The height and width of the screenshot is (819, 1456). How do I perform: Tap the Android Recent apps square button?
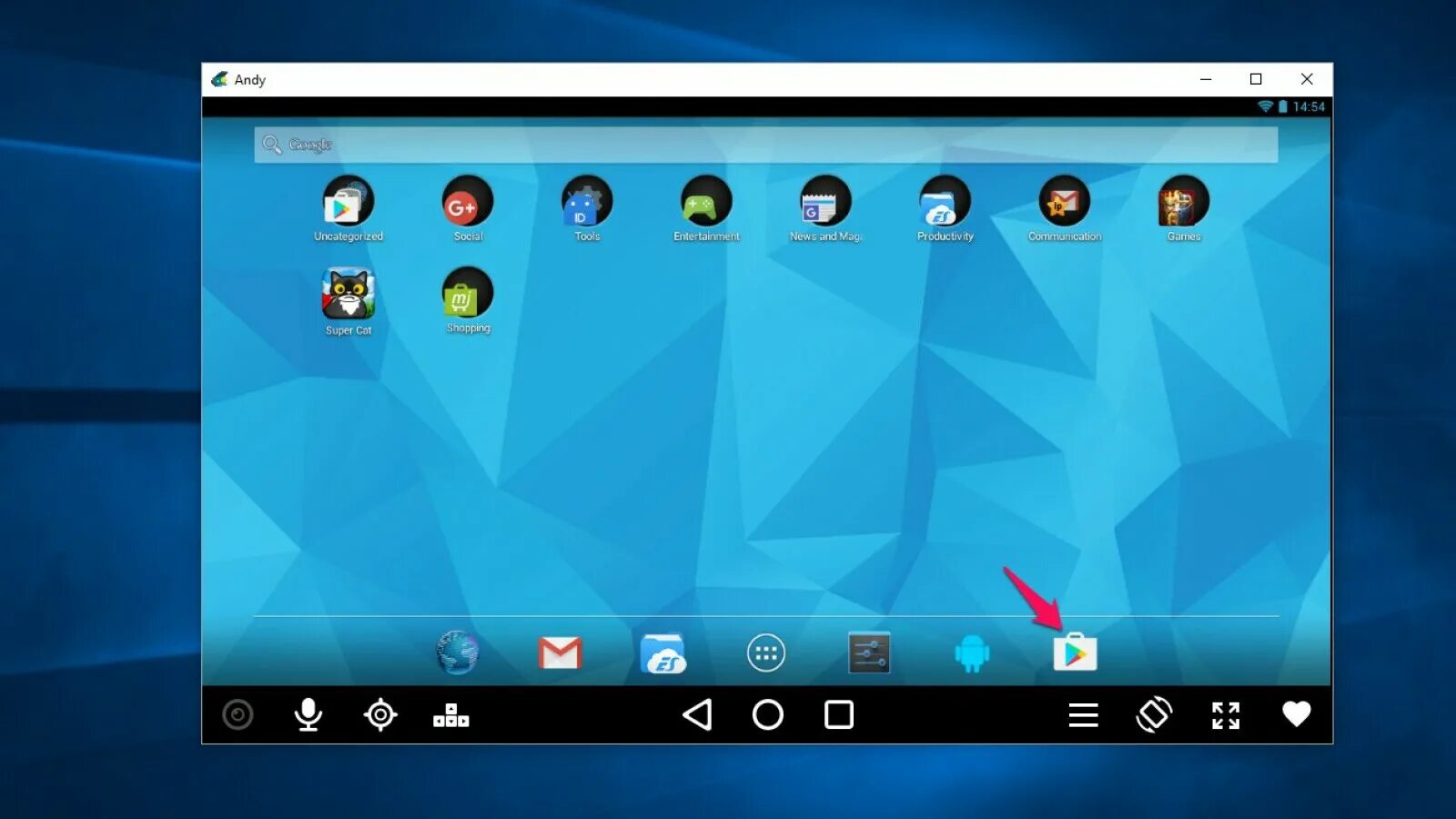pos(839,715)
